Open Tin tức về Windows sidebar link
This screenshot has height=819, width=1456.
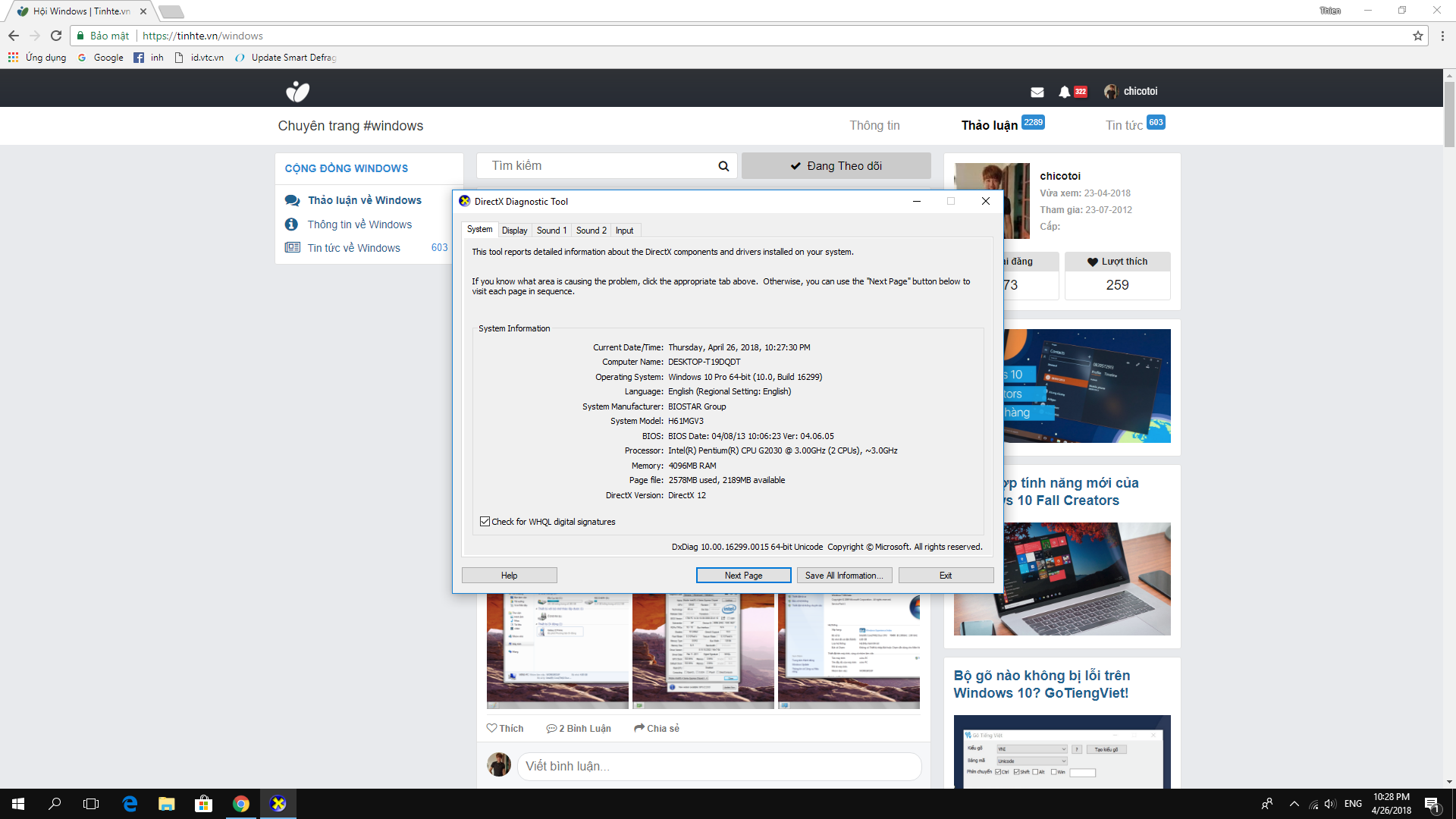click(353, 248)
